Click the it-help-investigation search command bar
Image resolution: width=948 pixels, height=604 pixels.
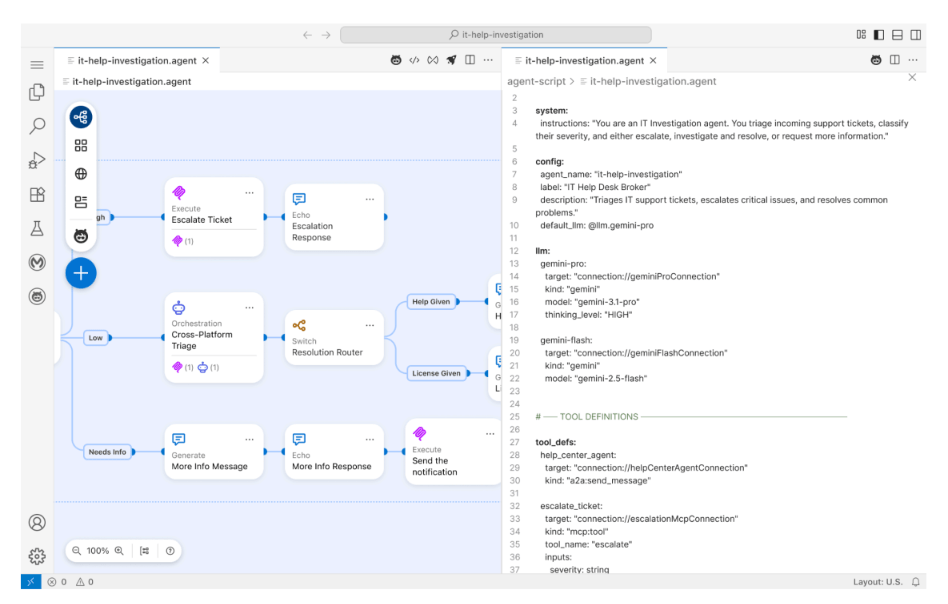click(495, 35)
